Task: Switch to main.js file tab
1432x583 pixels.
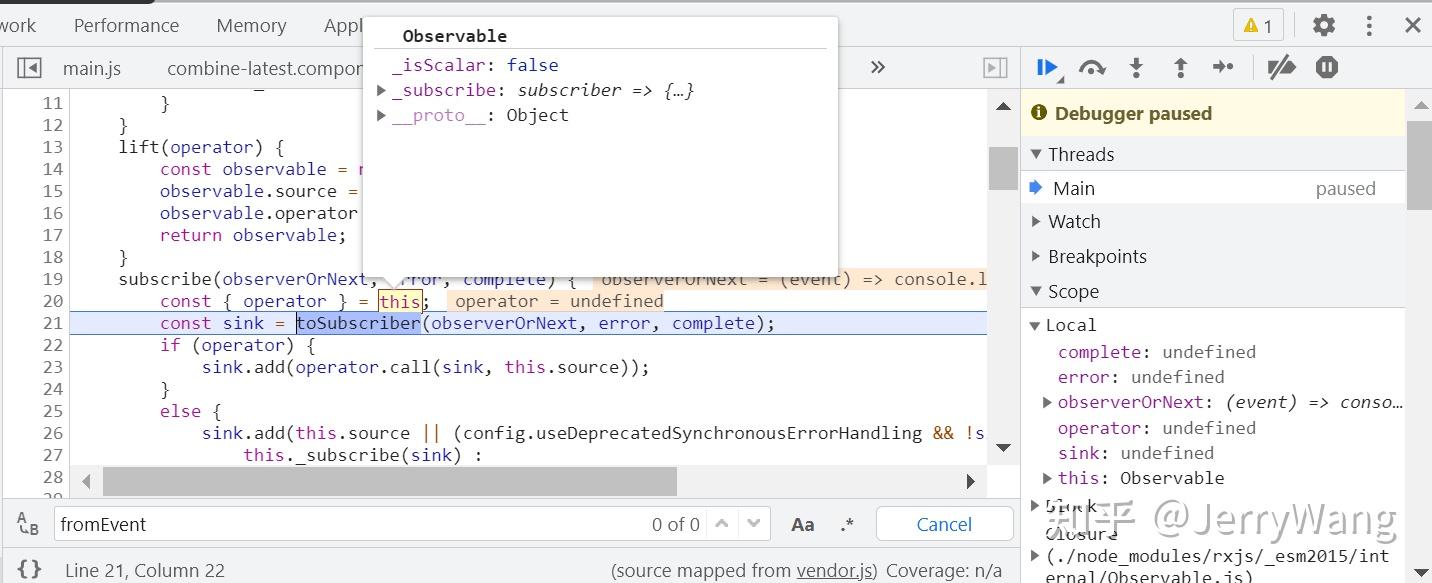Action: pos(92,68)
